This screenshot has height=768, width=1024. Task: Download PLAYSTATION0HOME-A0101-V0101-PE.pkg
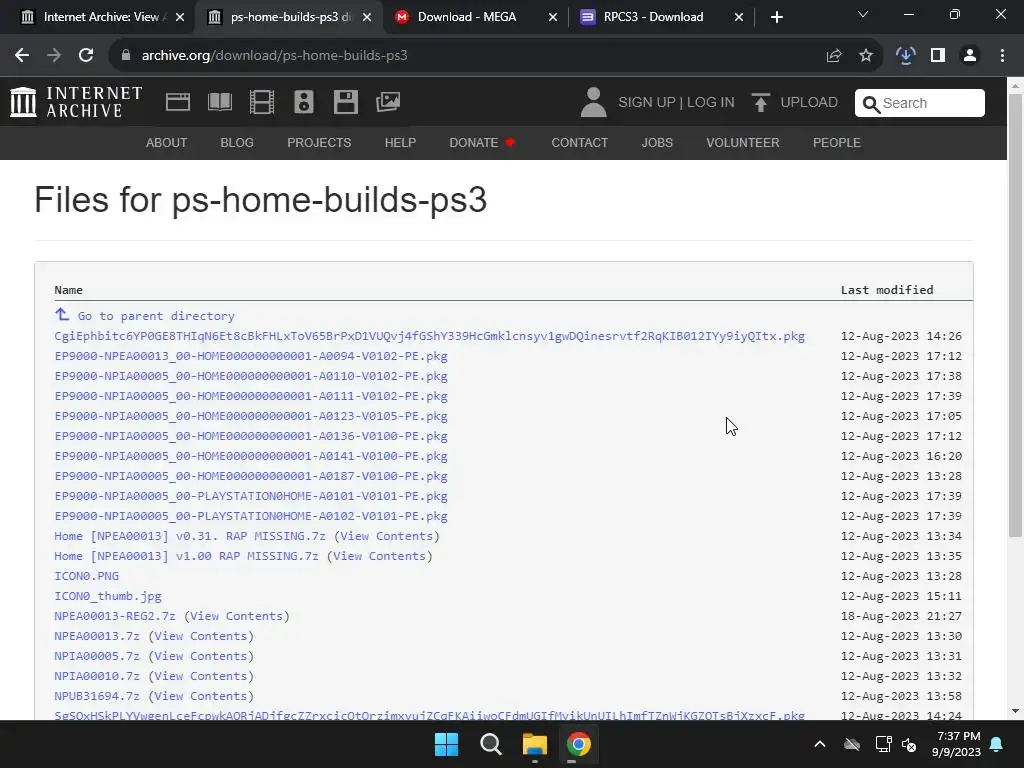251,496
